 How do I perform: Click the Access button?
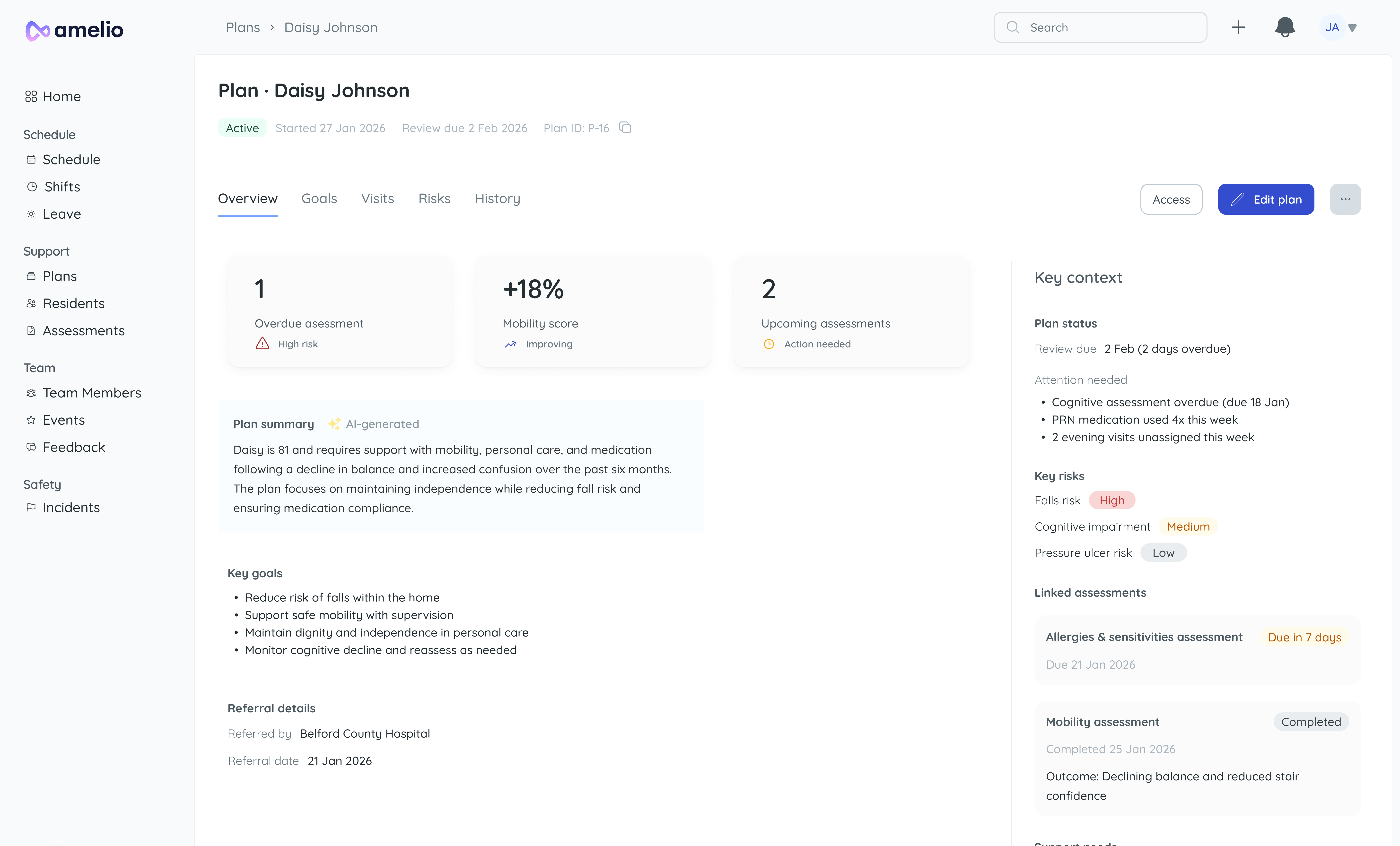click(1171, 199)
